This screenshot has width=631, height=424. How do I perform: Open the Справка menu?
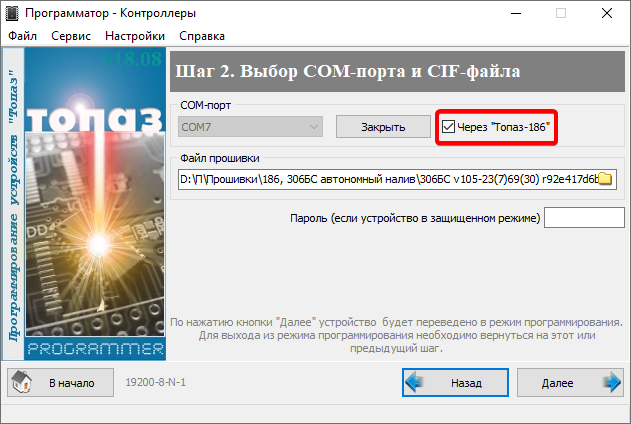point(202,36)
